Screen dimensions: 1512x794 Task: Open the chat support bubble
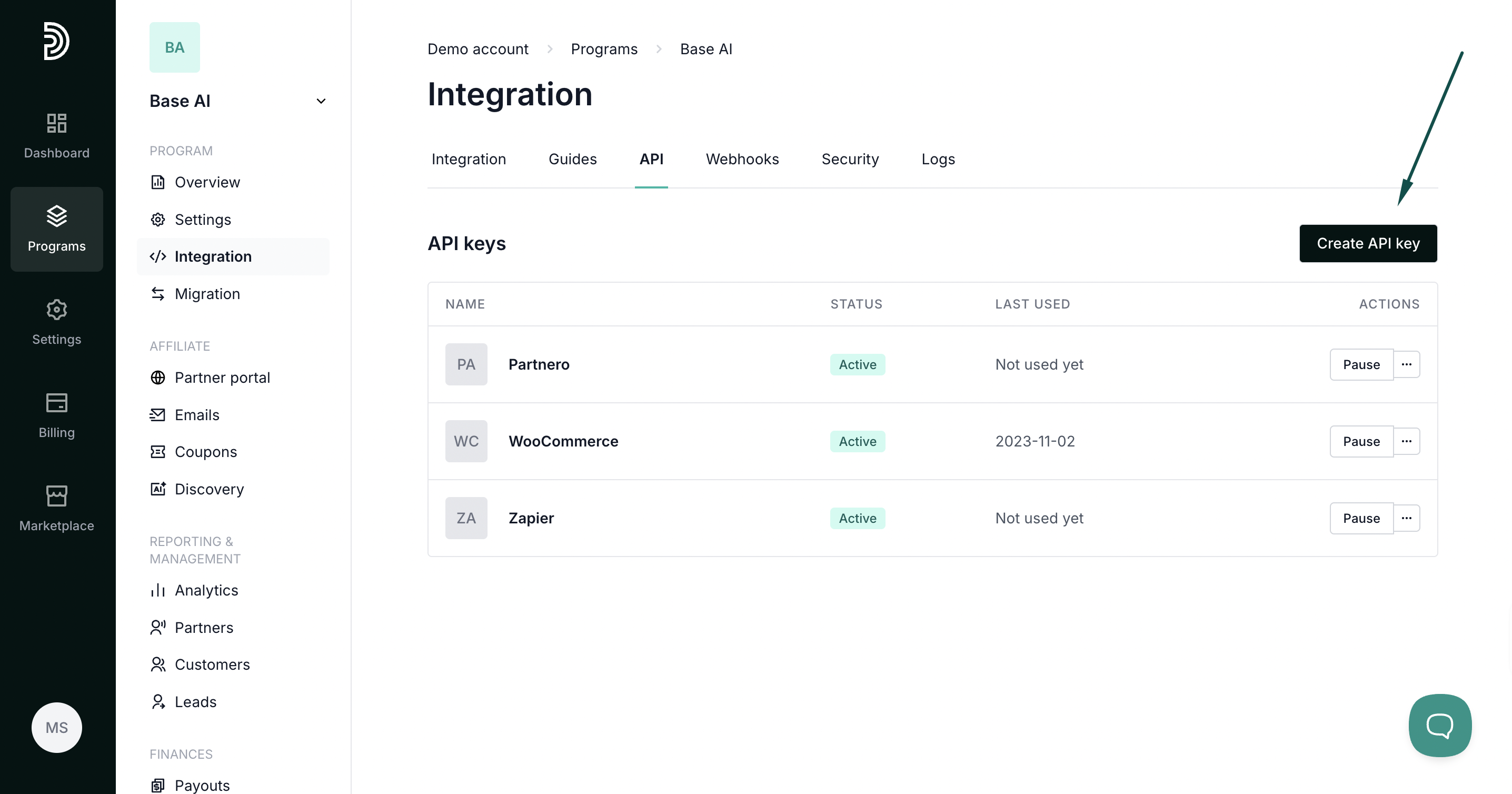point(1439,724)
